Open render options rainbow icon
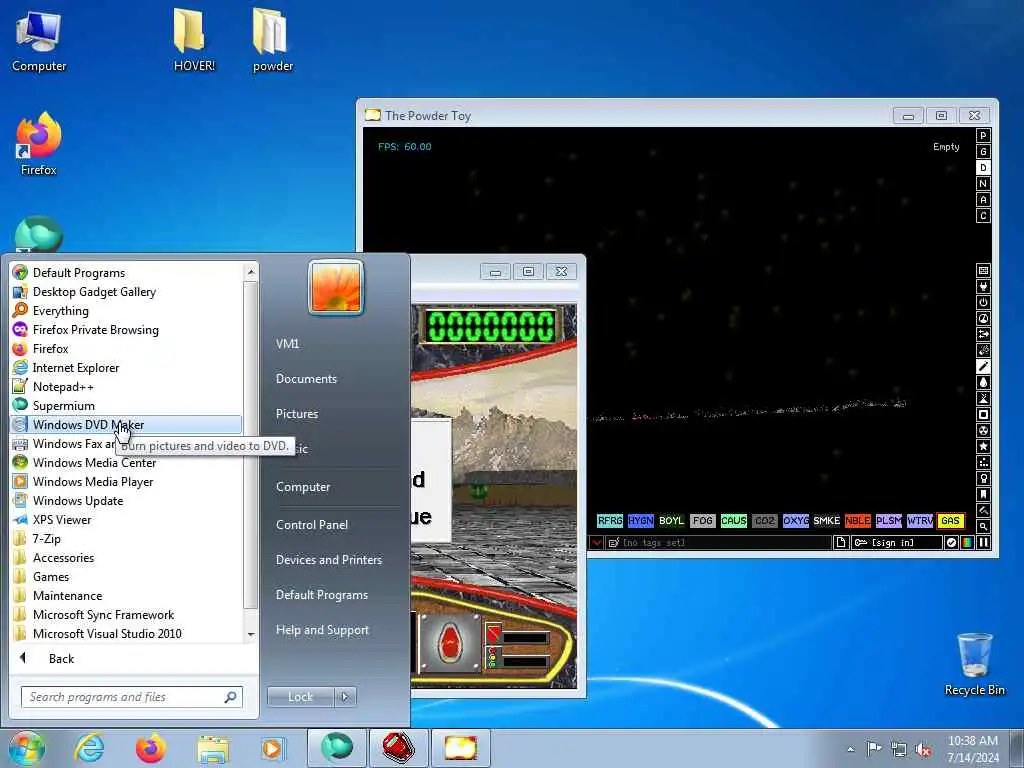1024x768 pixels. tap(967, 543)
